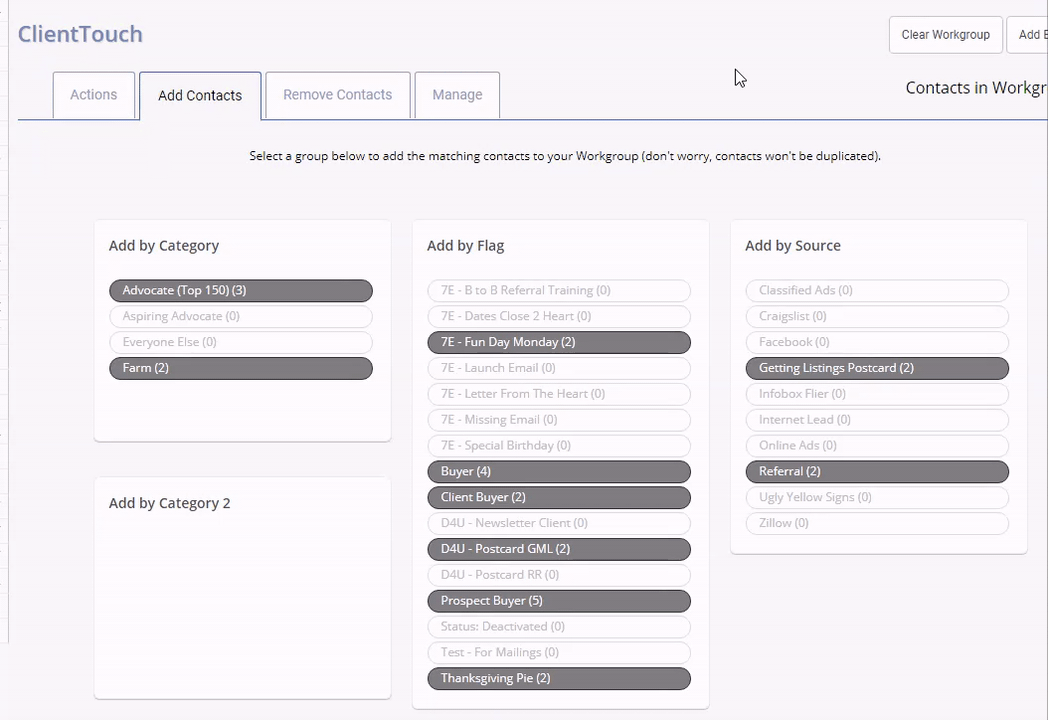Open the Actions tab
The image size is (1048, 720).
point(93,95)
